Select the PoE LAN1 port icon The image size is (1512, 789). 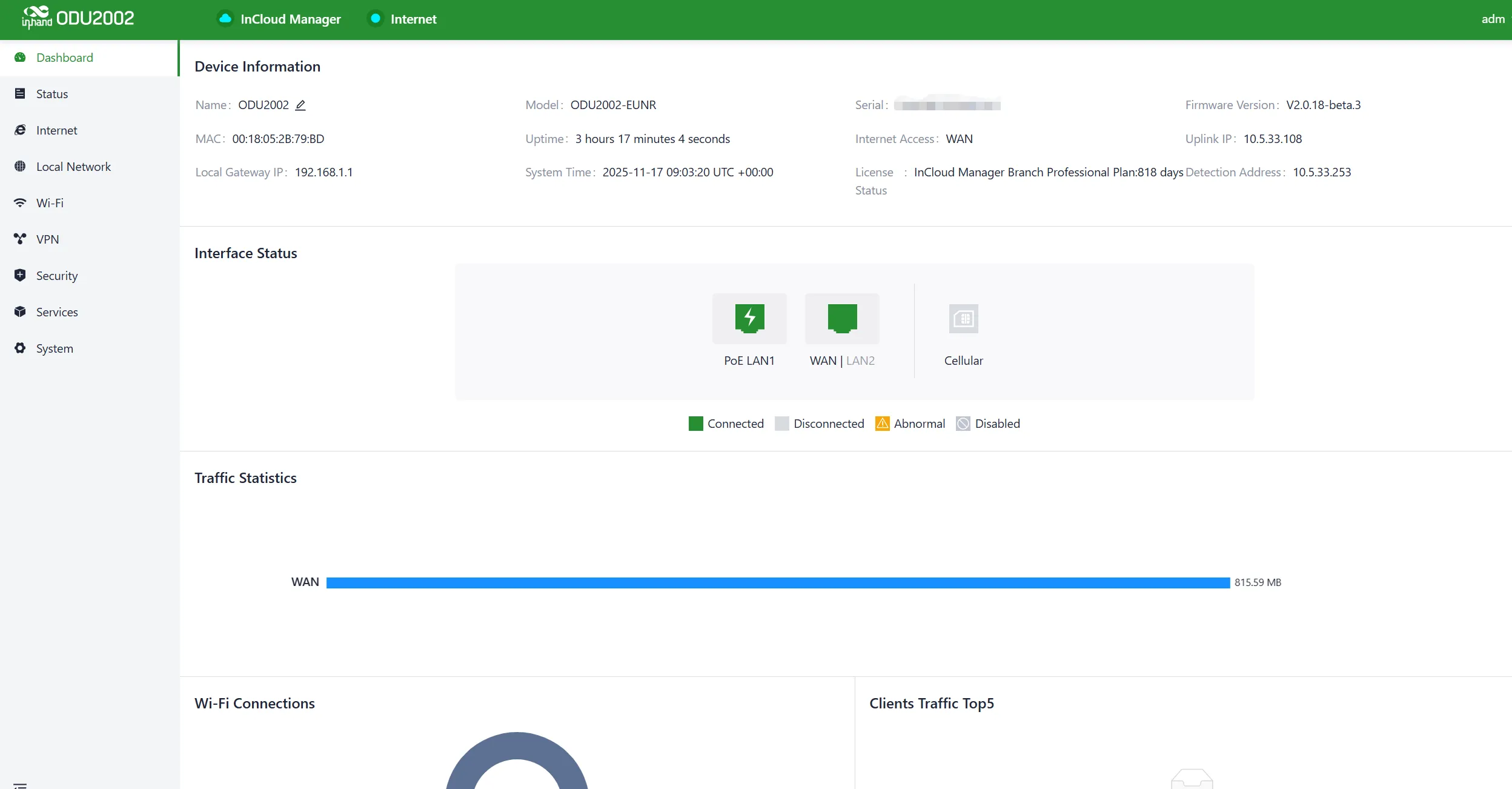pos(749,319)
